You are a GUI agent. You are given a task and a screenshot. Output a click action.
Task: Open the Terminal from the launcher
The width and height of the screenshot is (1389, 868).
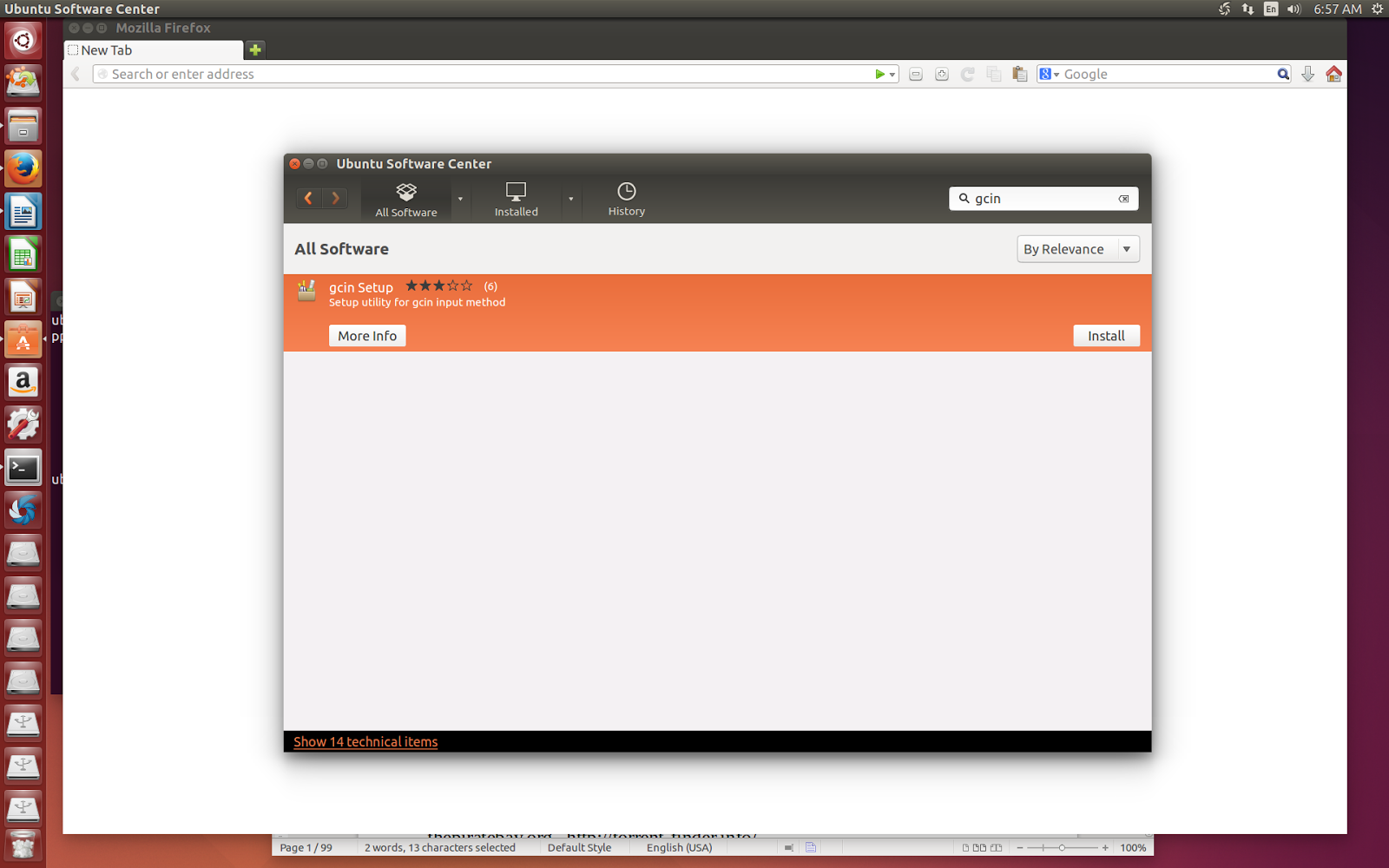pyautogui.click(x=23, y=468)
